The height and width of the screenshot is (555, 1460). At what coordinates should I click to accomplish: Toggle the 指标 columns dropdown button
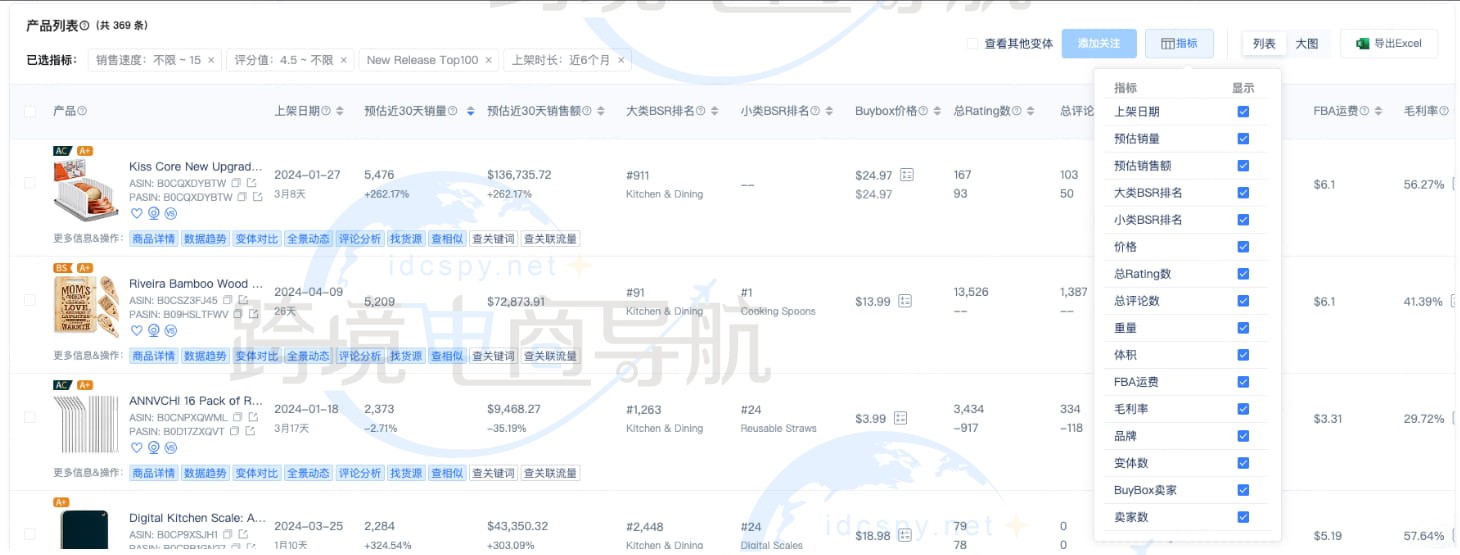1179,43
